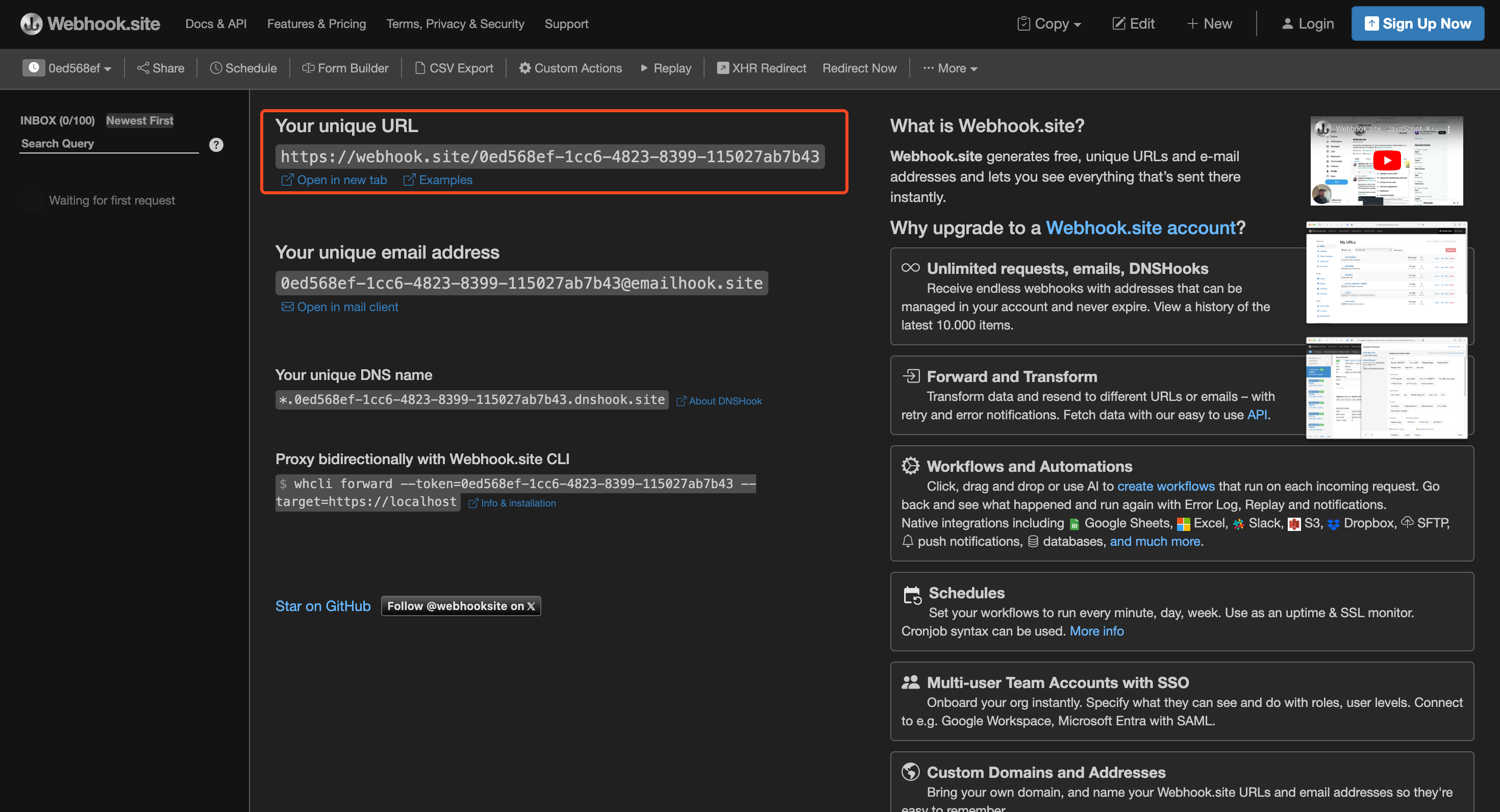Click the databases icon
The image size is (1500, 812).
1033,541
